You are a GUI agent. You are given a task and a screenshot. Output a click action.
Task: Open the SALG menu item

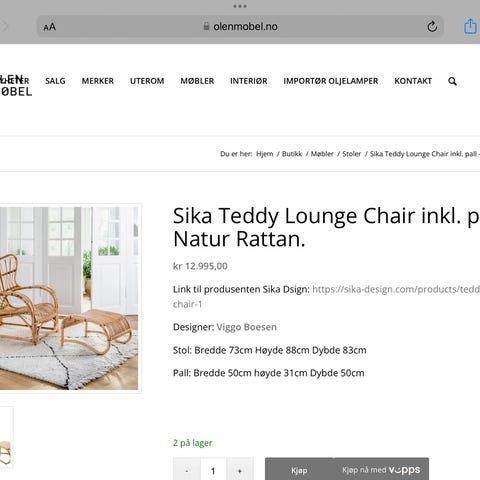(55, 81)
